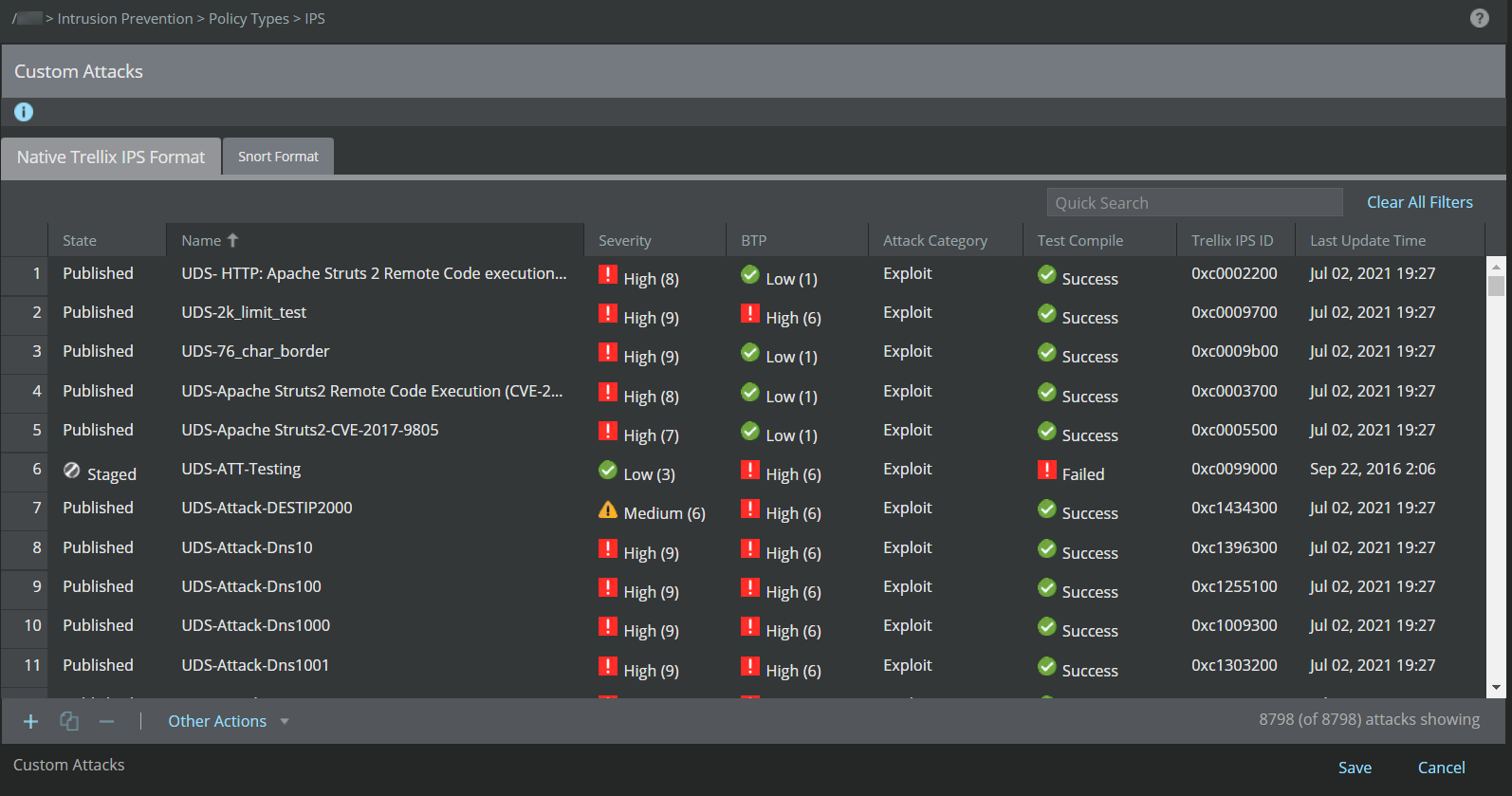
Task: Click the table scrollbar down arrow
Action: coord(1496,687)
